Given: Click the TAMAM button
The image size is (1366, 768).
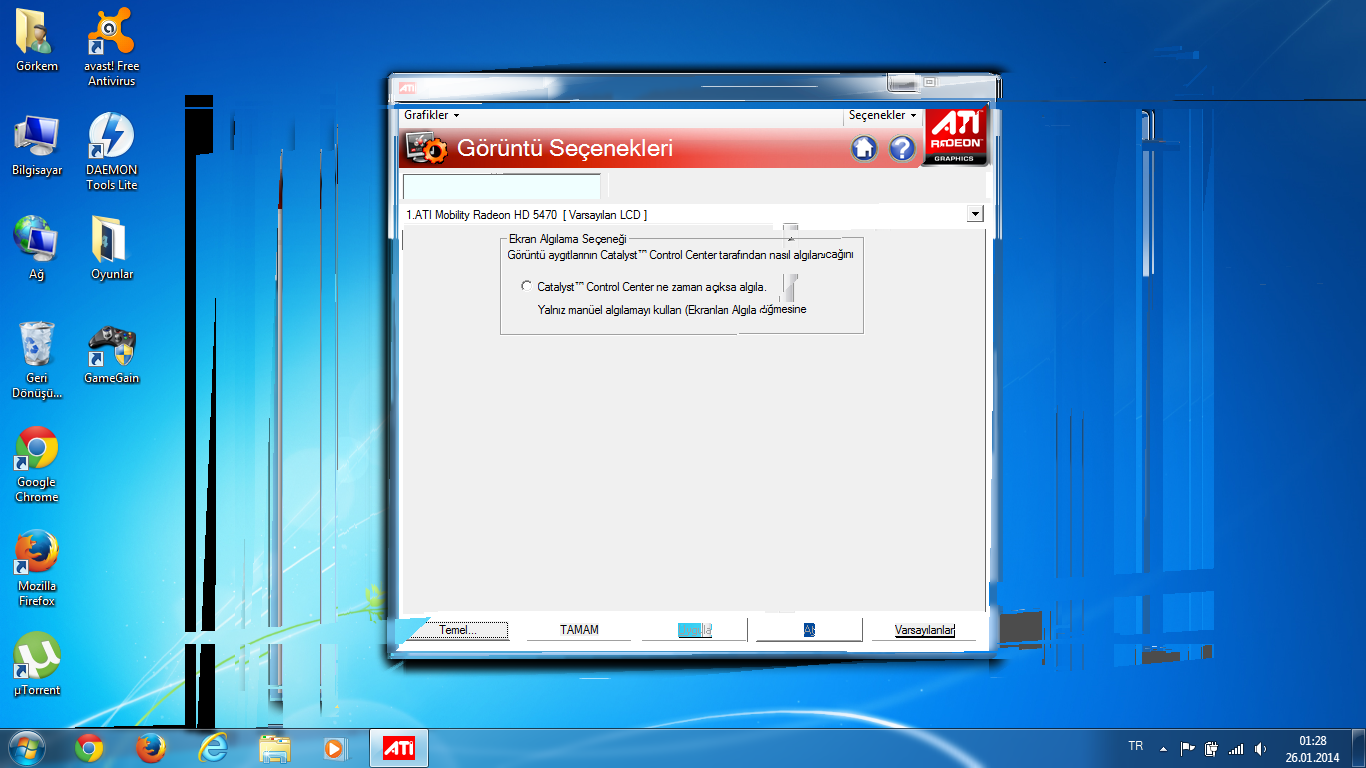Looking at the screenshot, I should [x=579, y=630].
